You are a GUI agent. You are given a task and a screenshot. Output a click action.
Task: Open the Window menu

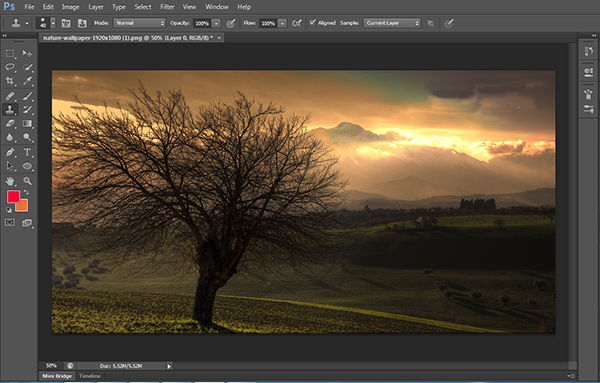[217, 7]
